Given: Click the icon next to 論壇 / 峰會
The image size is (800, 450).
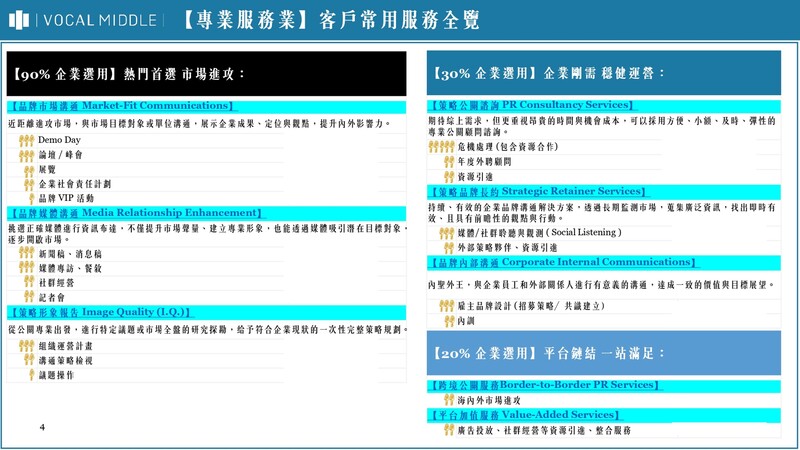Looking at the screenshot, I should coord(27,155).
